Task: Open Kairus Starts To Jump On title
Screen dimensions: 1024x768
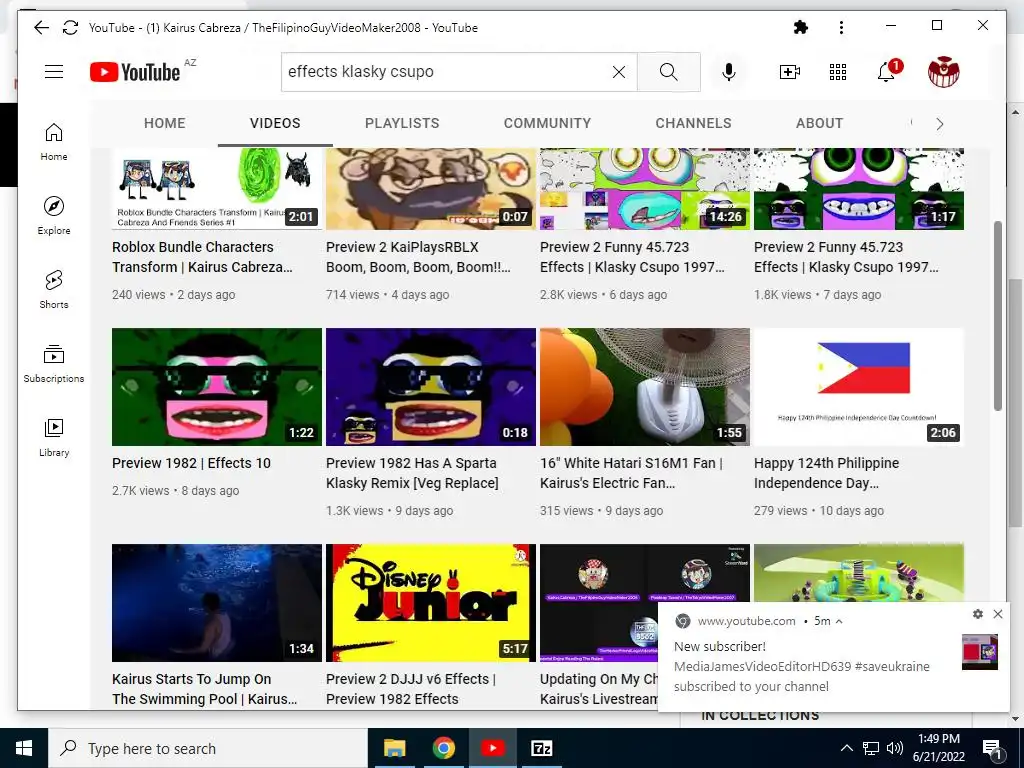Action: coord(204,689)
